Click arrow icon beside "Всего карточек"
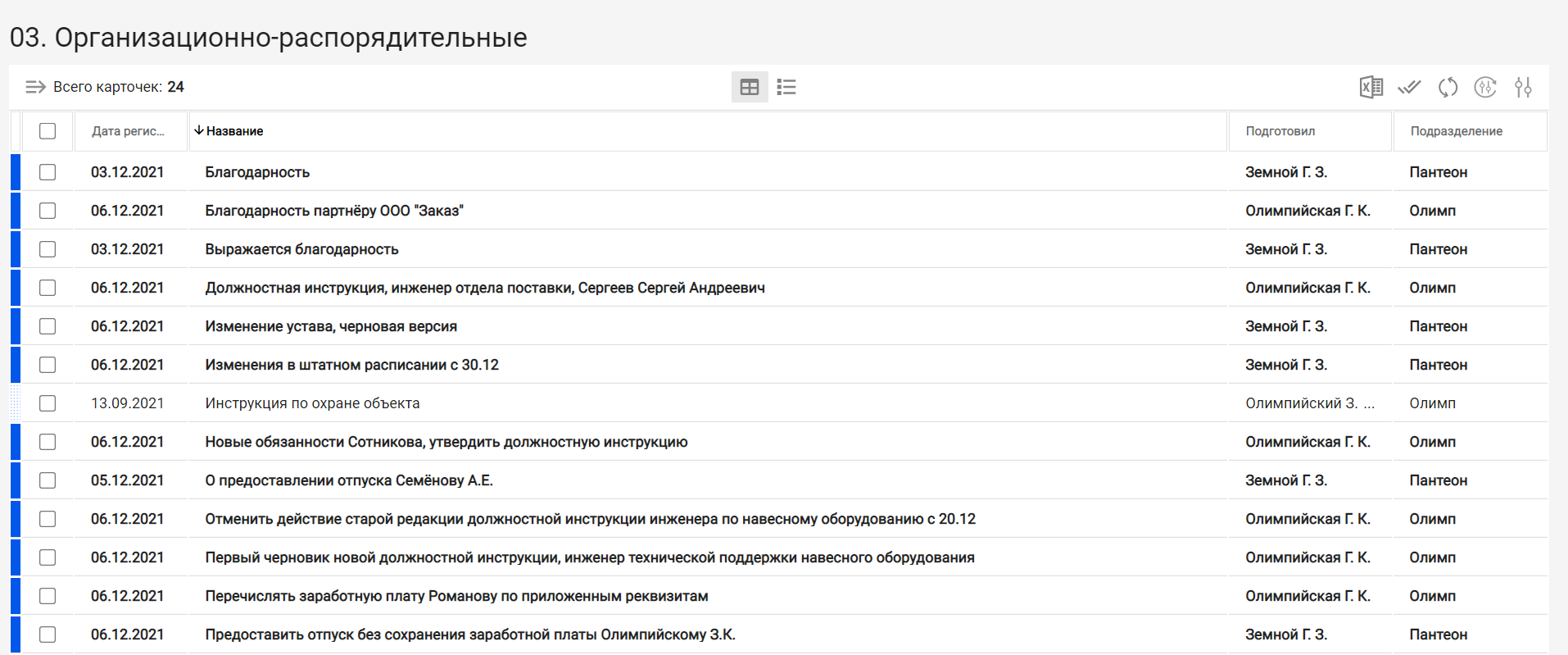Viewport: 1568px width, 655px height. coord(35,87)
